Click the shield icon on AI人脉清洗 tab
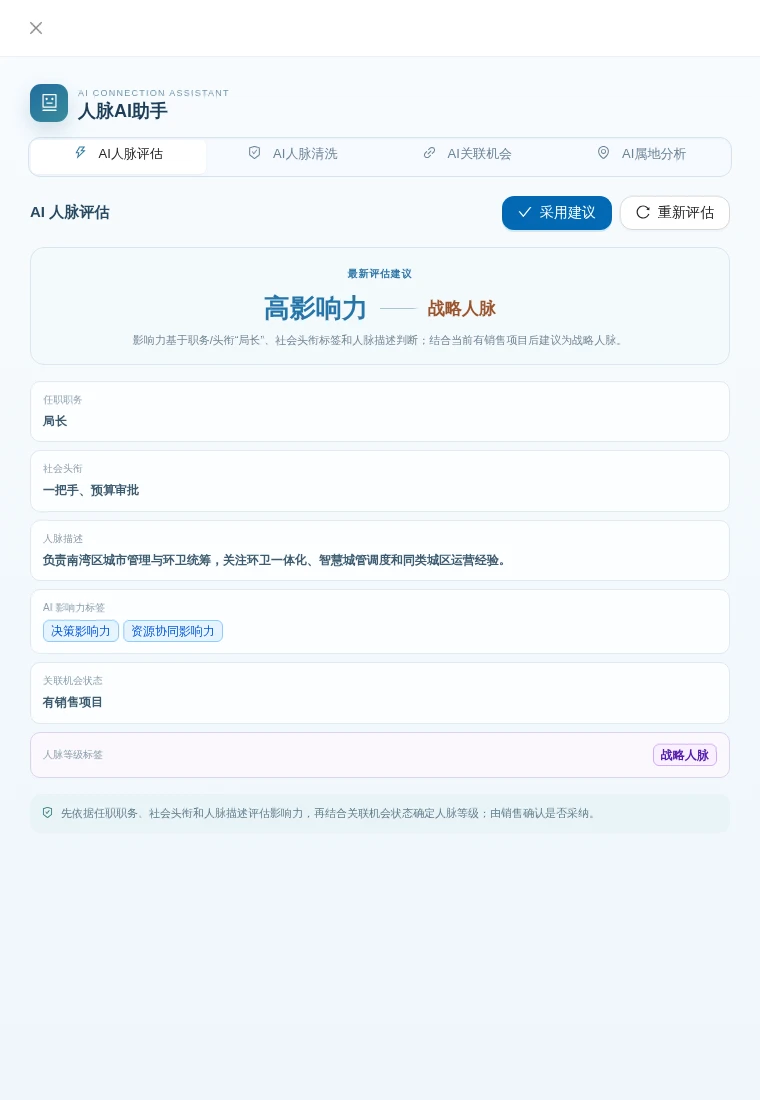Viewport: 760px width, 1100px height. click(x=255, y=153)
